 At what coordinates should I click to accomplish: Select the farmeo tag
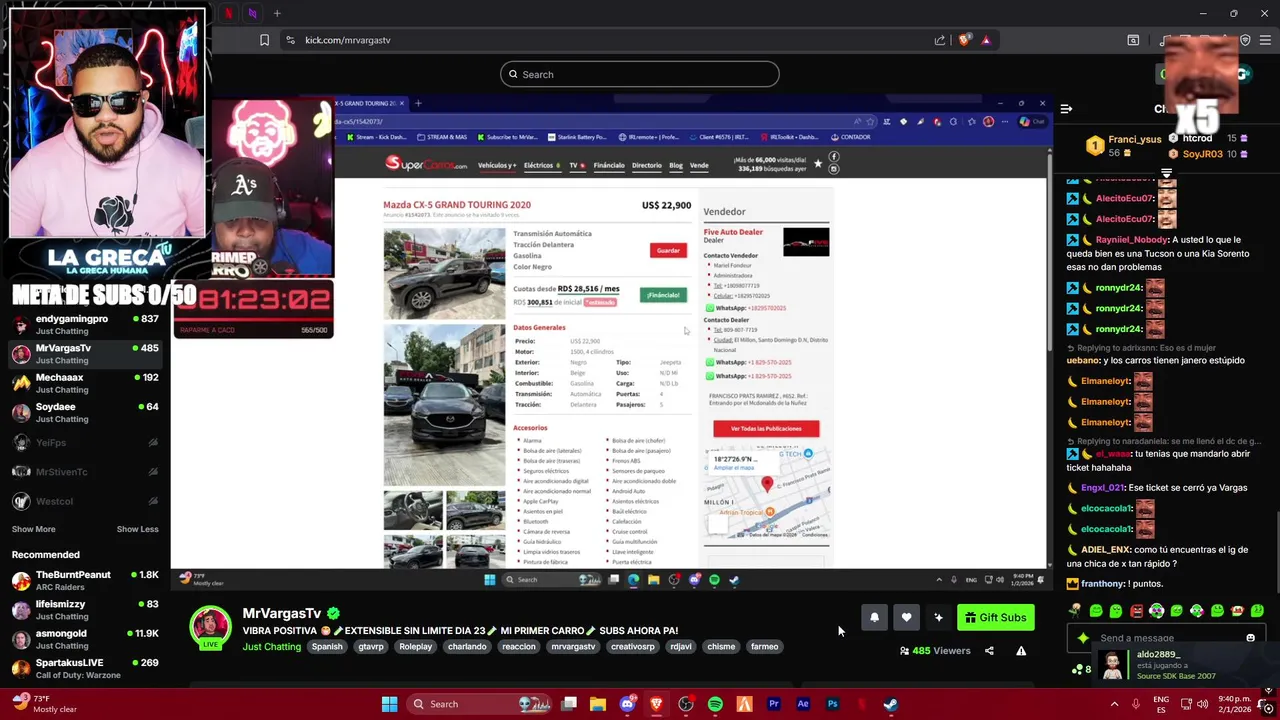764,647
